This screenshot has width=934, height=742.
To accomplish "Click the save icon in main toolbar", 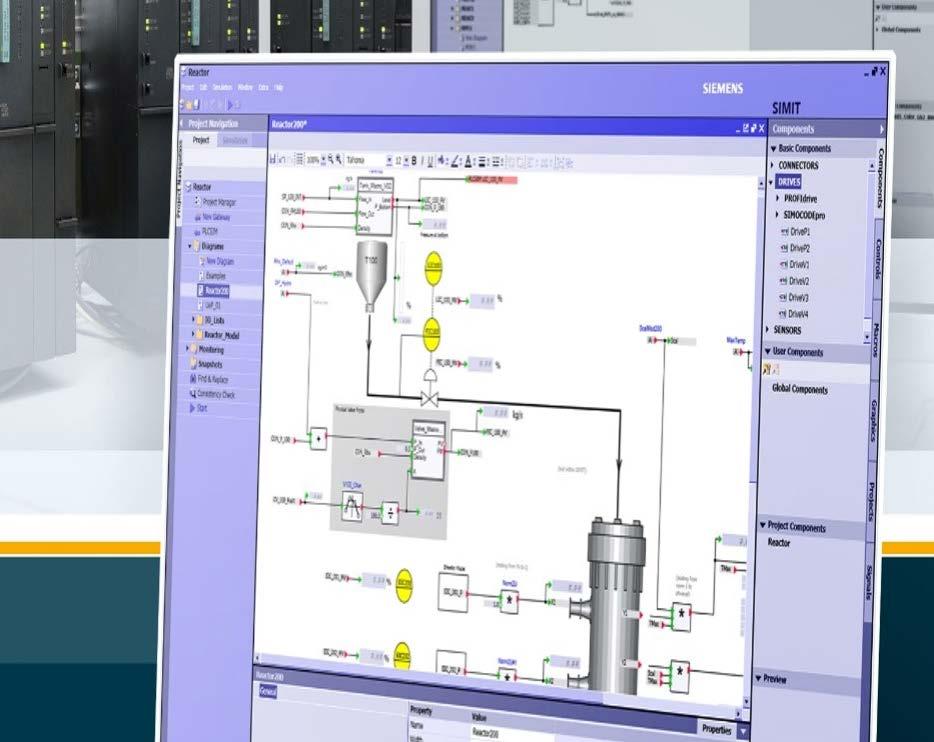I will point(195,105).
